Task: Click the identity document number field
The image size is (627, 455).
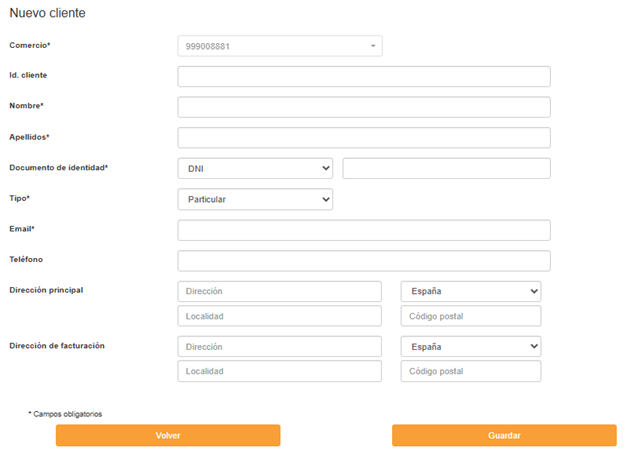Action: (x=446, y=169)
